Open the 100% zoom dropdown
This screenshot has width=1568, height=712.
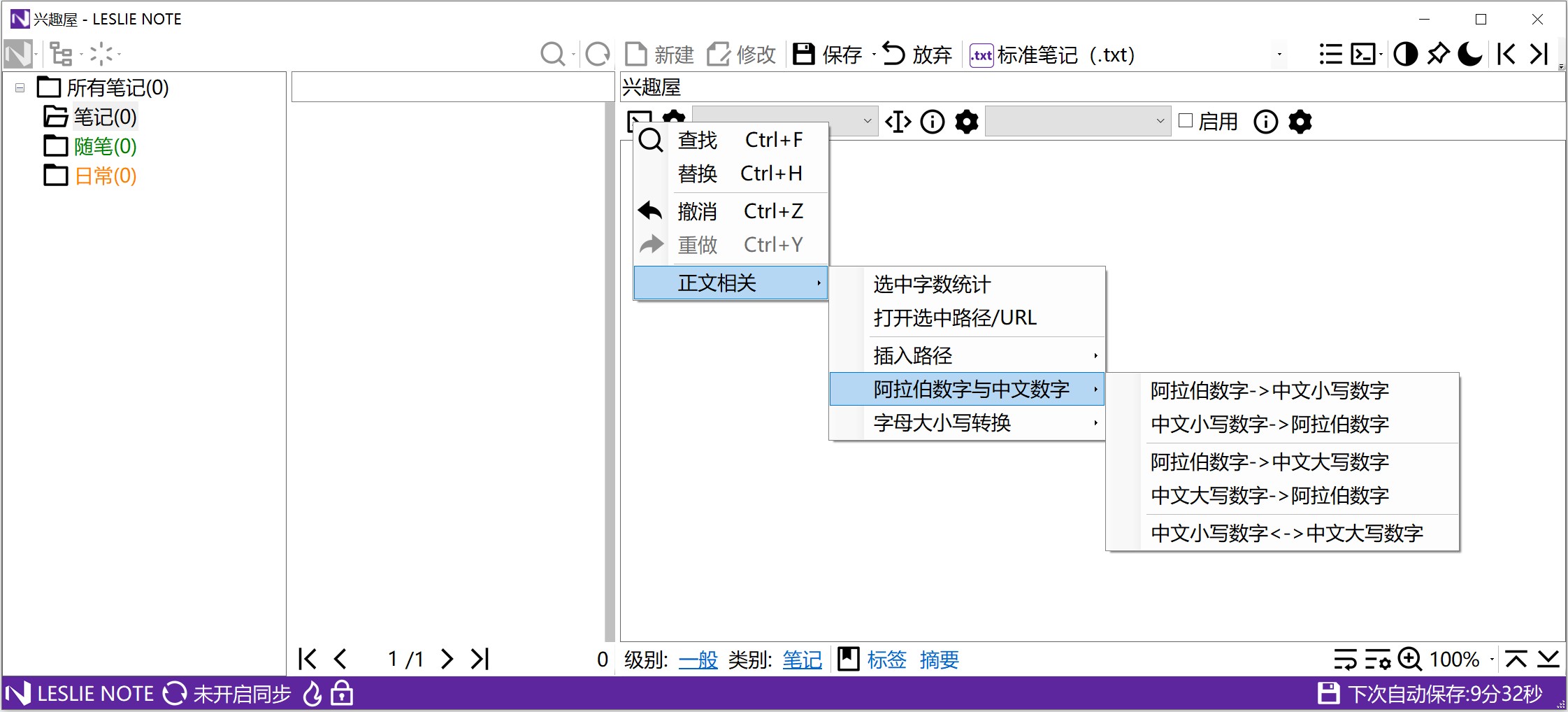click(x=1492, y=660)
